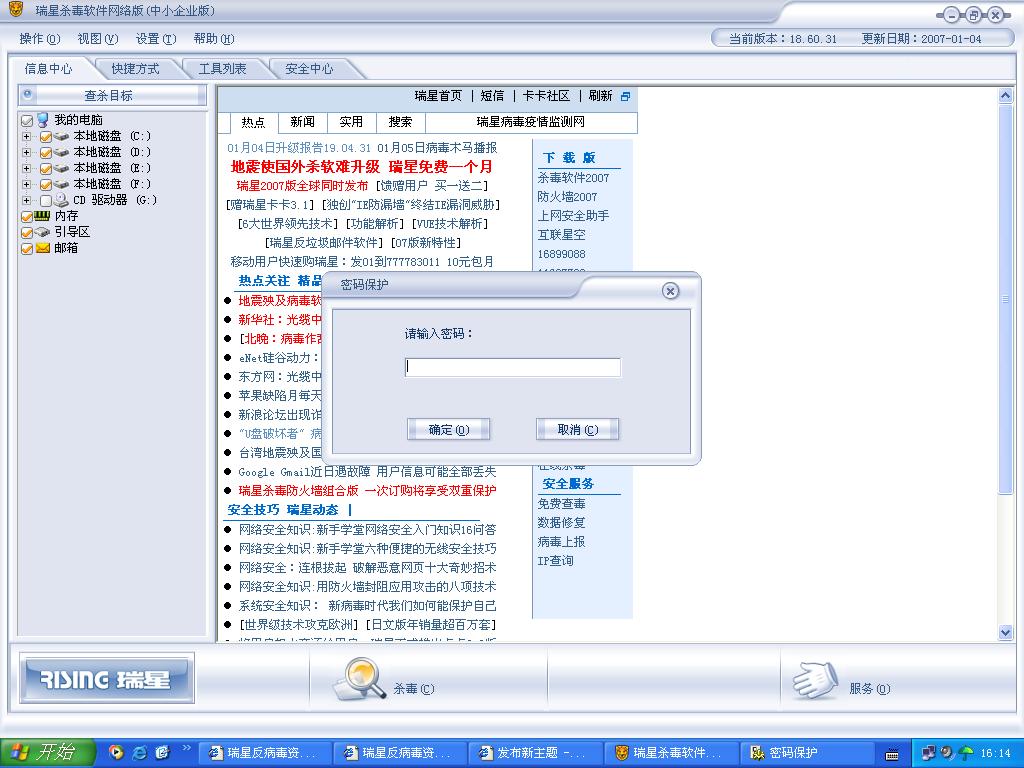Click the Rising tiger icon in title bar
Image resolution: width=1024 pixels, height=768 pixels.
click(x=16, y=10)
